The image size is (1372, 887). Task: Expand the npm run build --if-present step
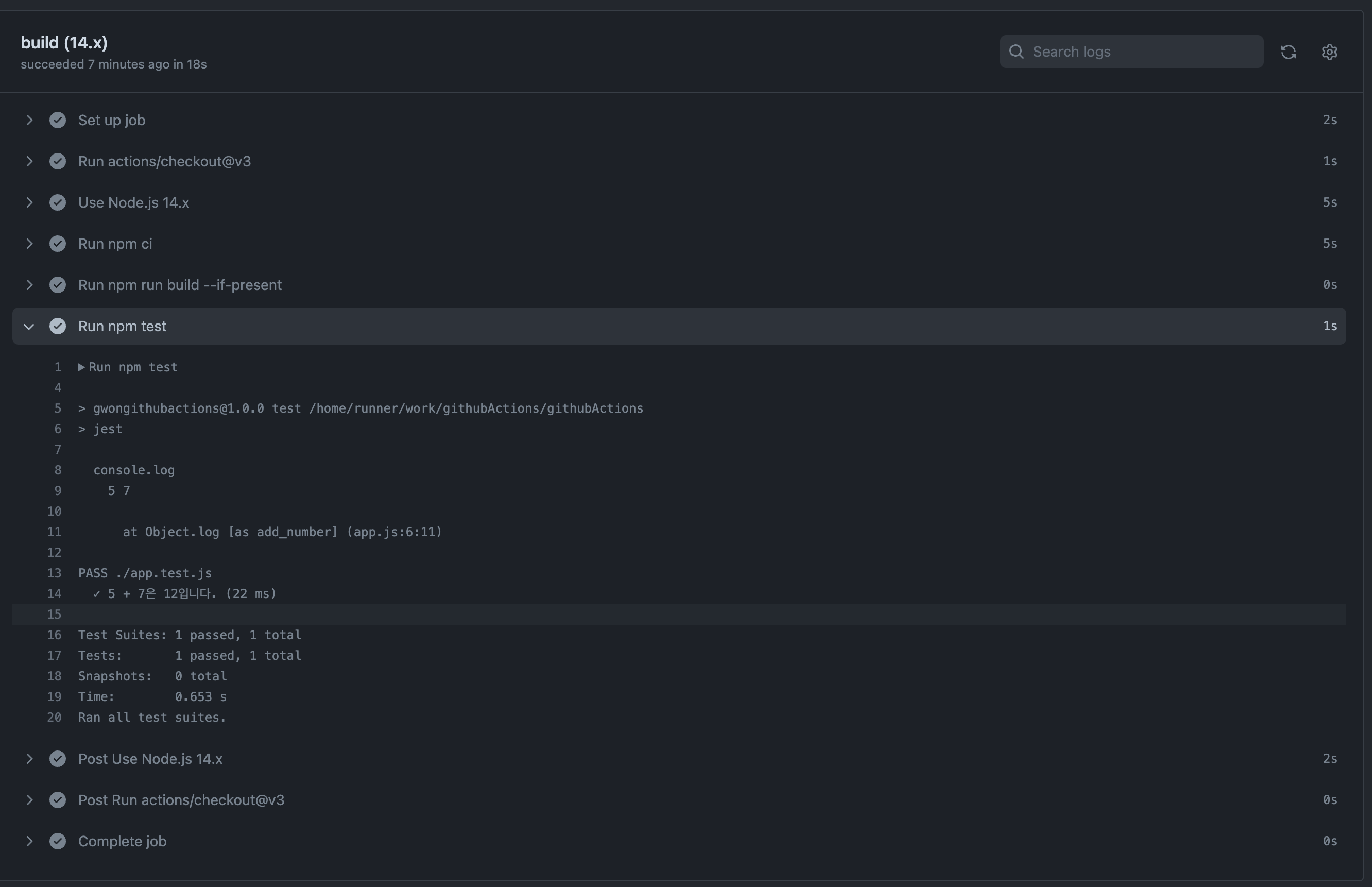(29, 285)
